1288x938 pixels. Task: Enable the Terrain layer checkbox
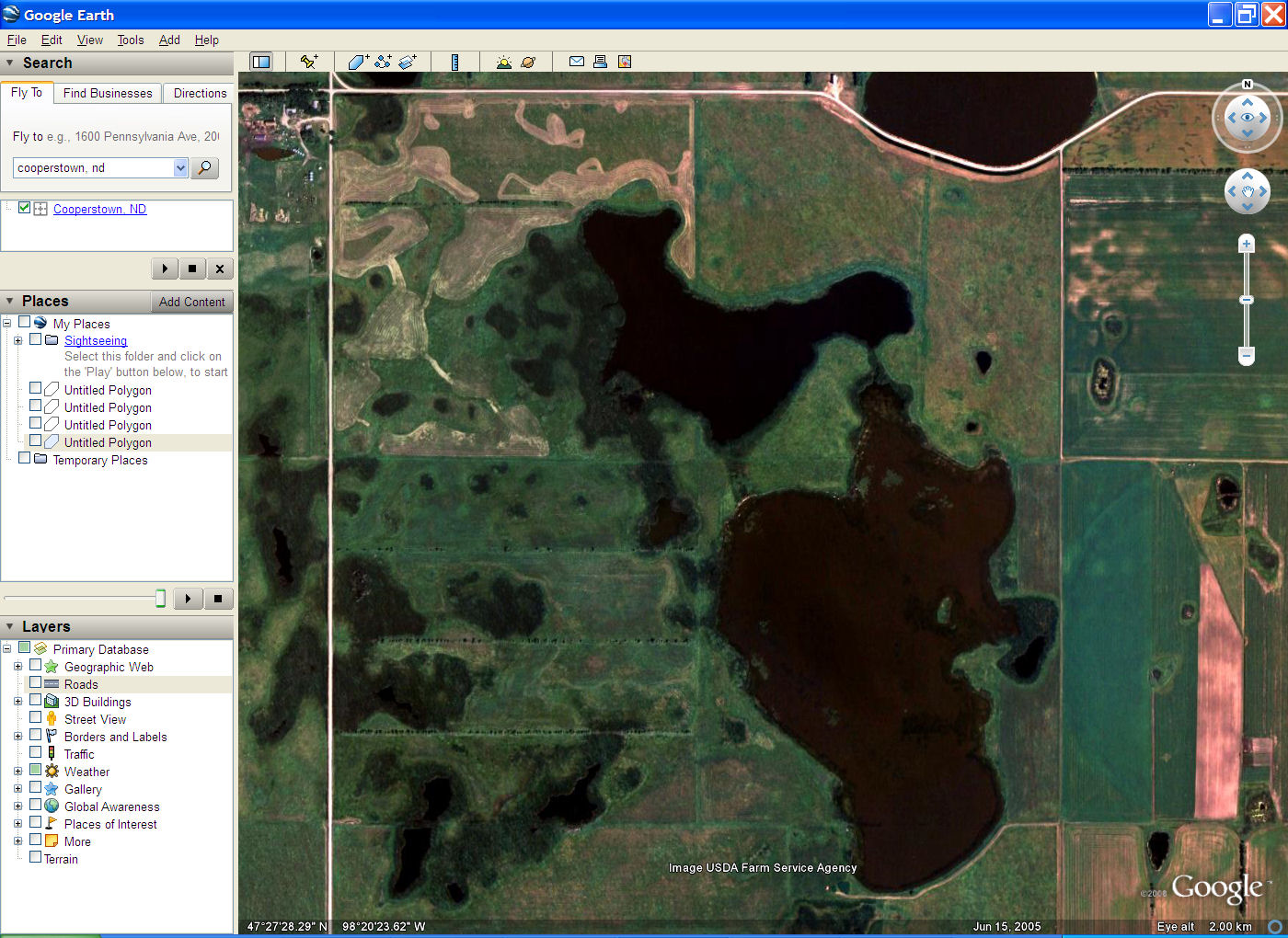coord(35,857)
